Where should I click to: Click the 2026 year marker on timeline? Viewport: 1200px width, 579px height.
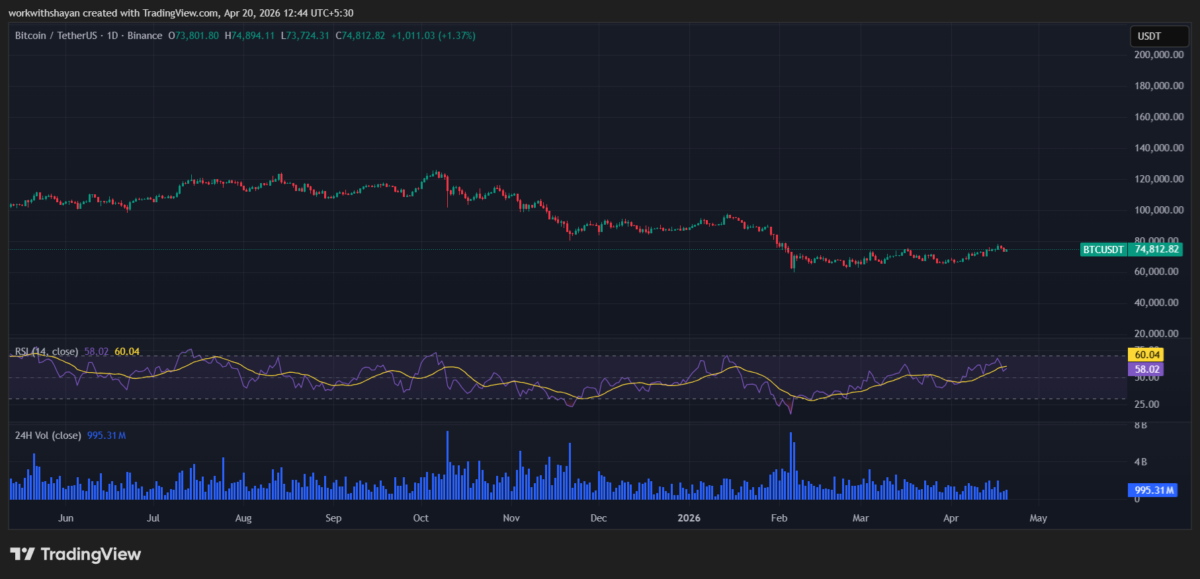[689, 519]
